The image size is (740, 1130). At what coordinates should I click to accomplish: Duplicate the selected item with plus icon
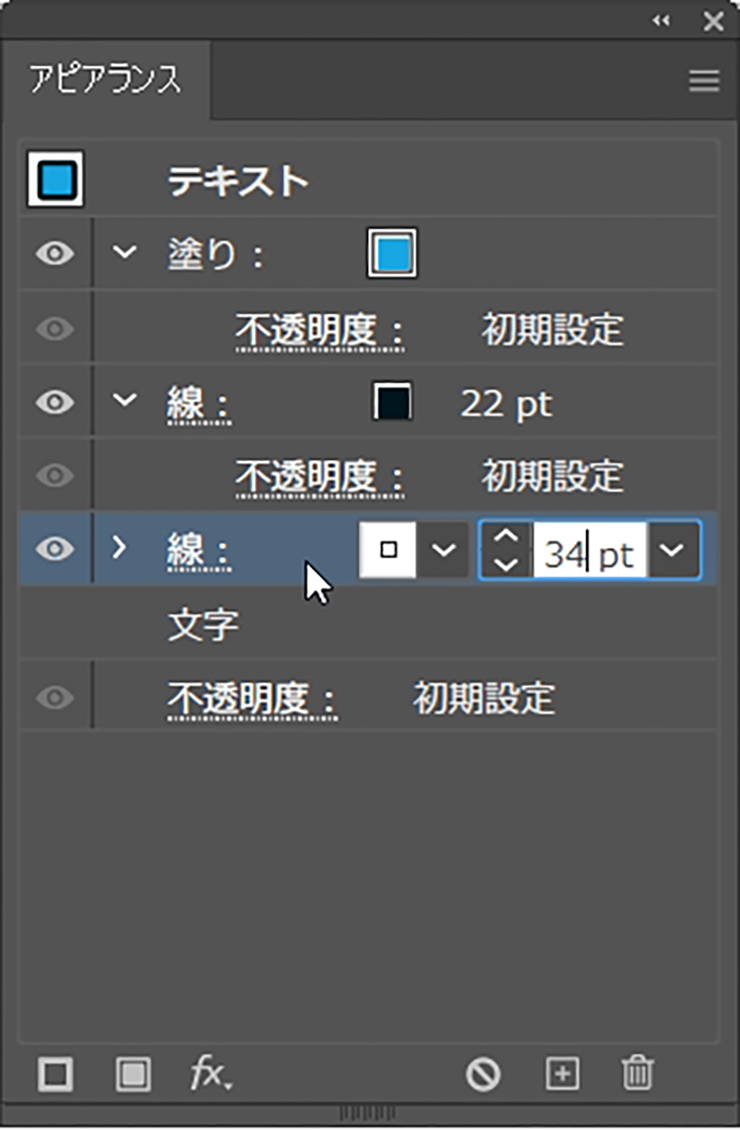[561, 1075]
